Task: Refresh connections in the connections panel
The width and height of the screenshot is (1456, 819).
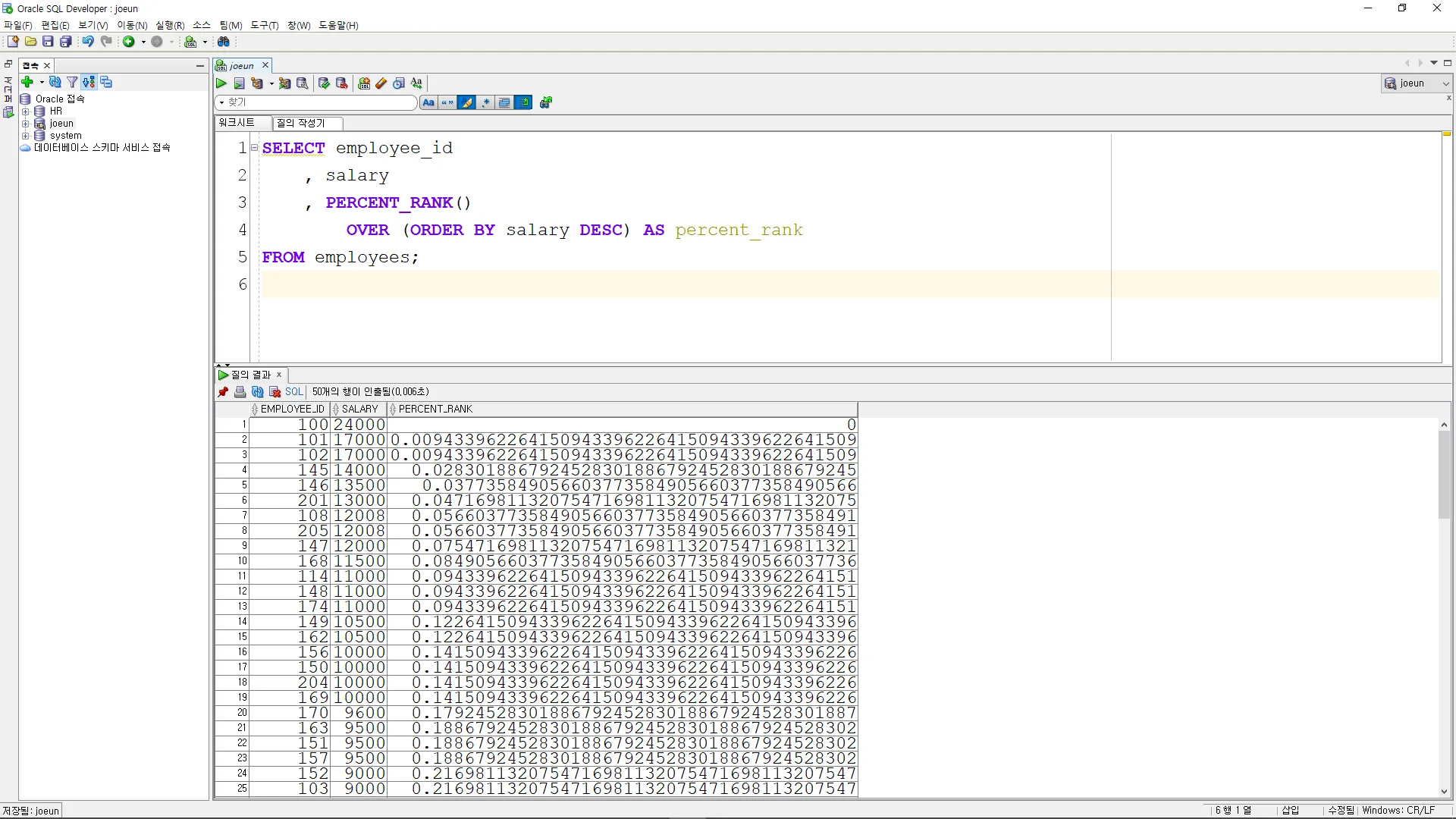Action: (55, 82)
